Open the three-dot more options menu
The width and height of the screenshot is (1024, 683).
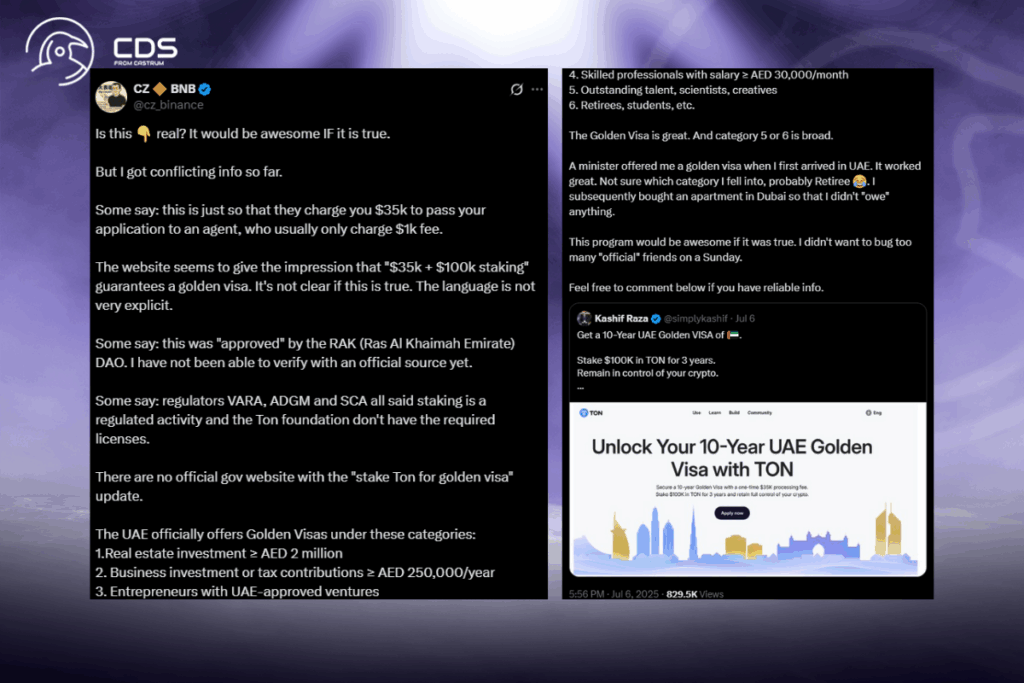point(537,89)
